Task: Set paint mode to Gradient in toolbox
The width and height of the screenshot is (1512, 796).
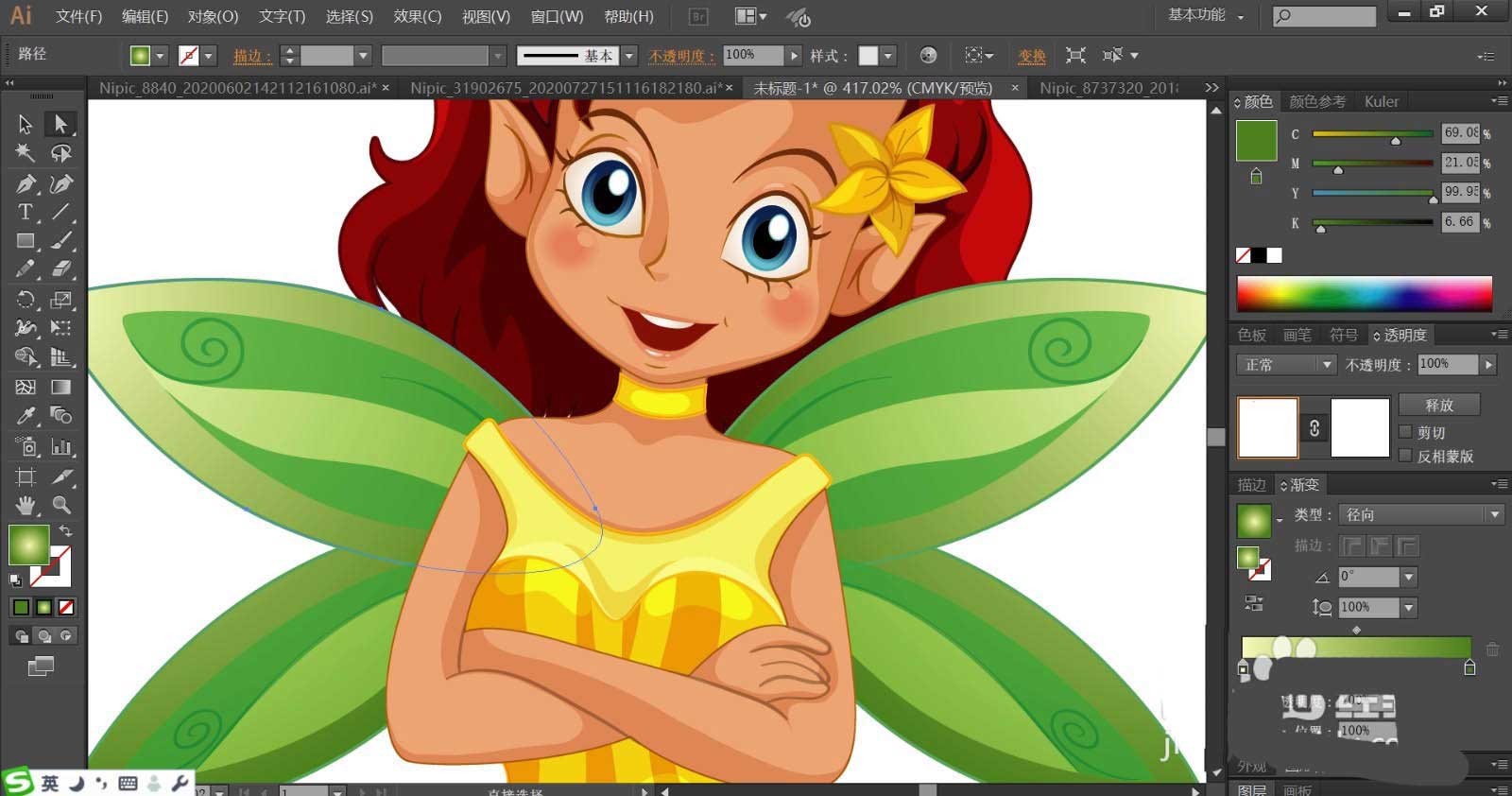Action: (x=43, y=607)
